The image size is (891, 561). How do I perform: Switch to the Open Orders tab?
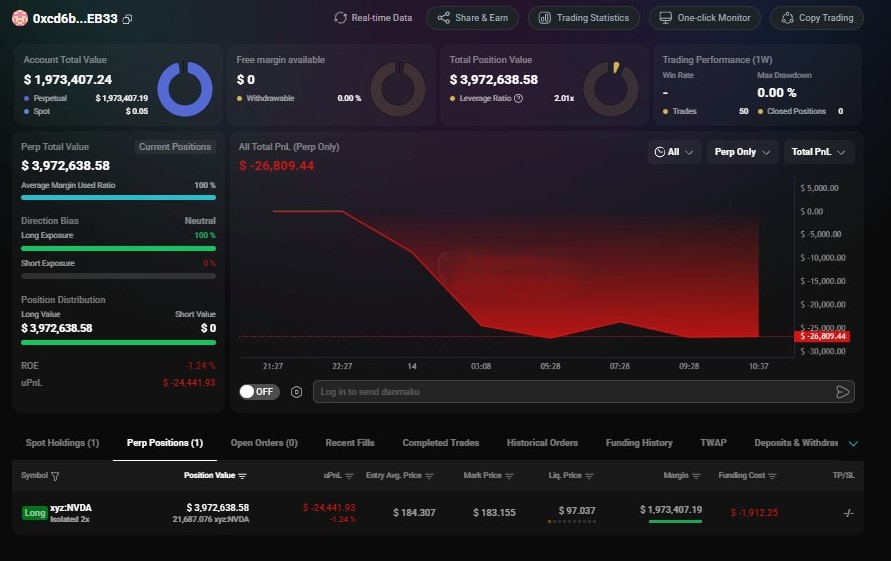[264, 443]
